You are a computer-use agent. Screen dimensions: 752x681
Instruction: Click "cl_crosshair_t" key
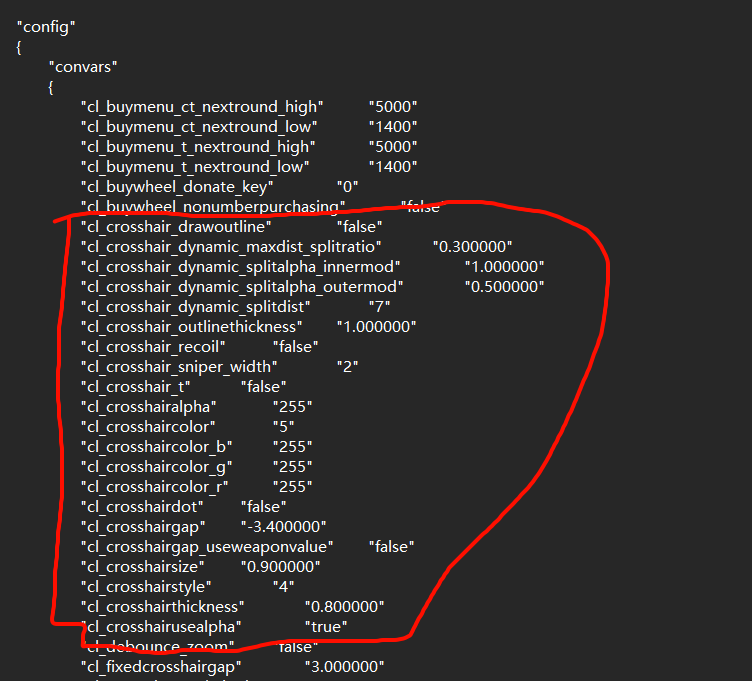[x=136, y=387]
